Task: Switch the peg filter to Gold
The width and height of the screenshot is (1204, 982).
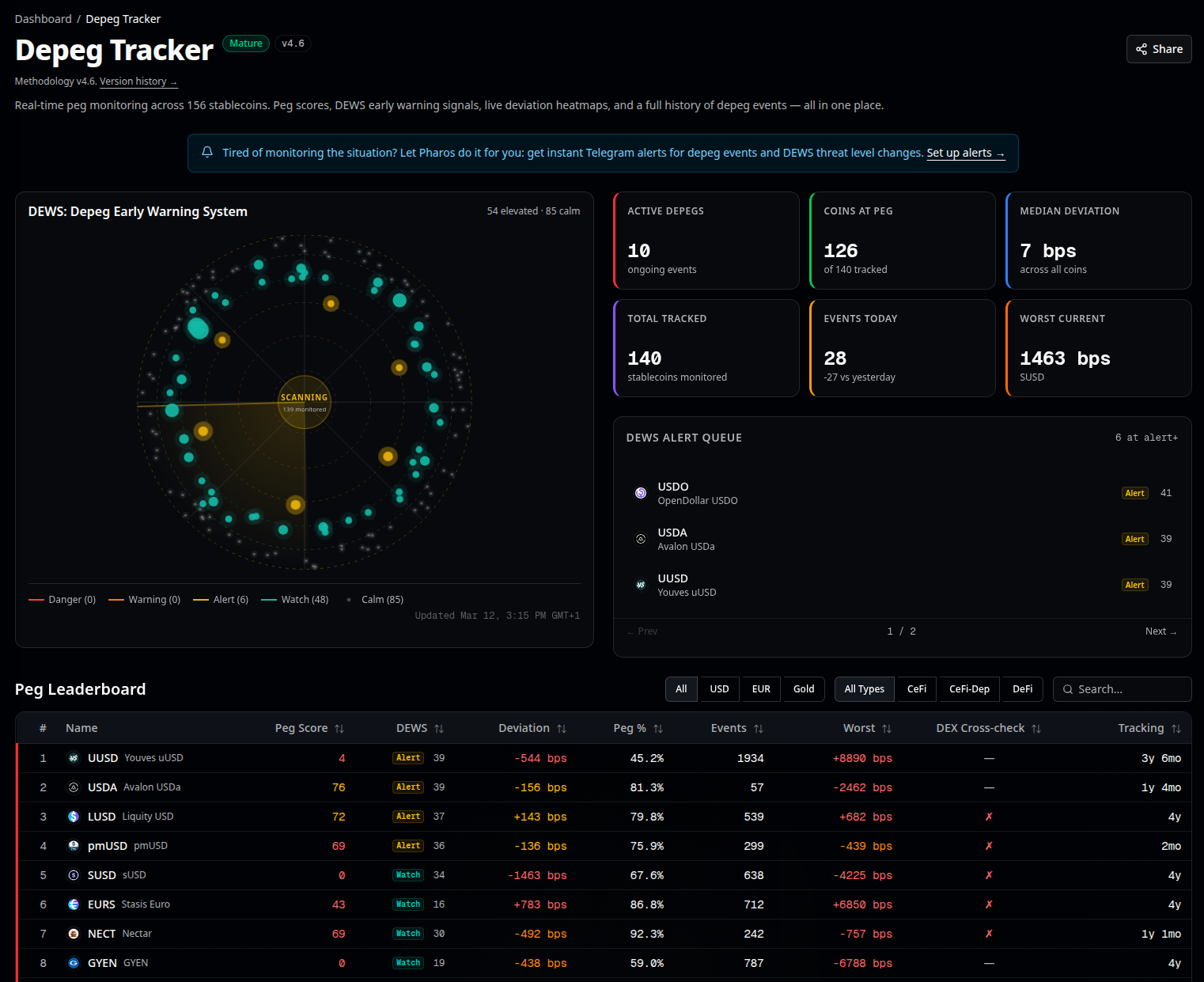Action: 803,689
